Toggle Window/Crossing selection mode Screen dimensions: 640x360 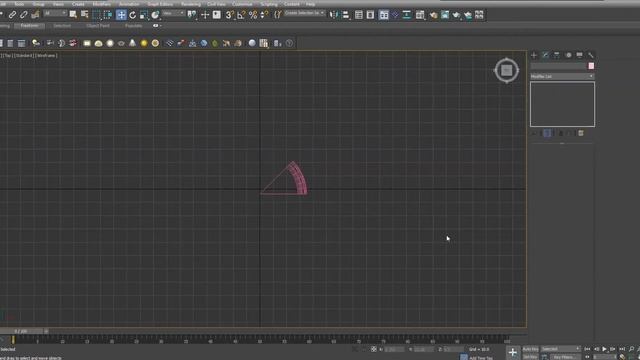coord(108,15)
